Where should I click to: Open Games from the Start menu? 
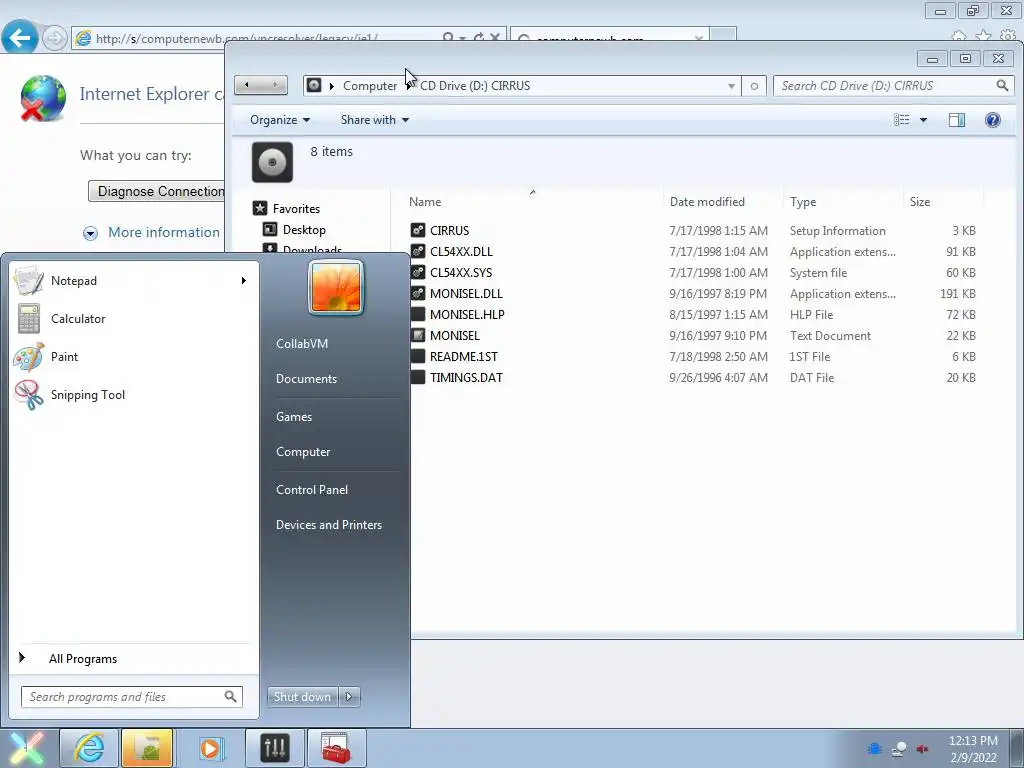pyautogui.click(x=294, y=417)
